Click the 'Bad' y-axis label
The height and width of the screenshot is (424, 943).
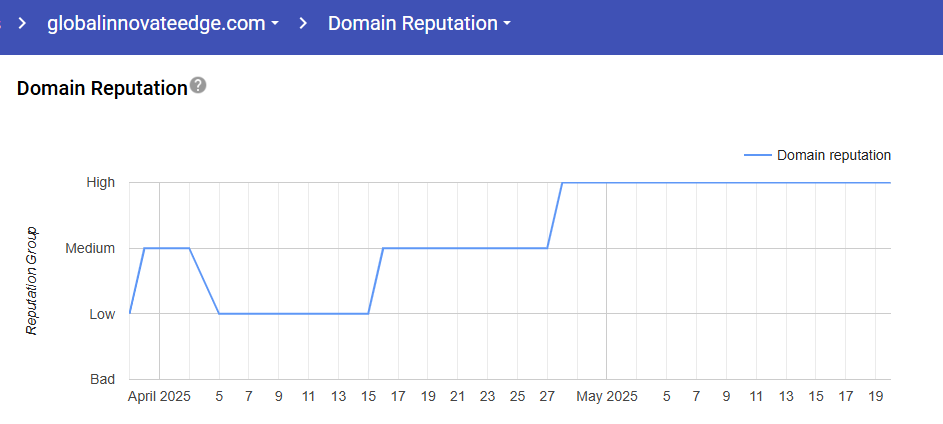point(102,379)
